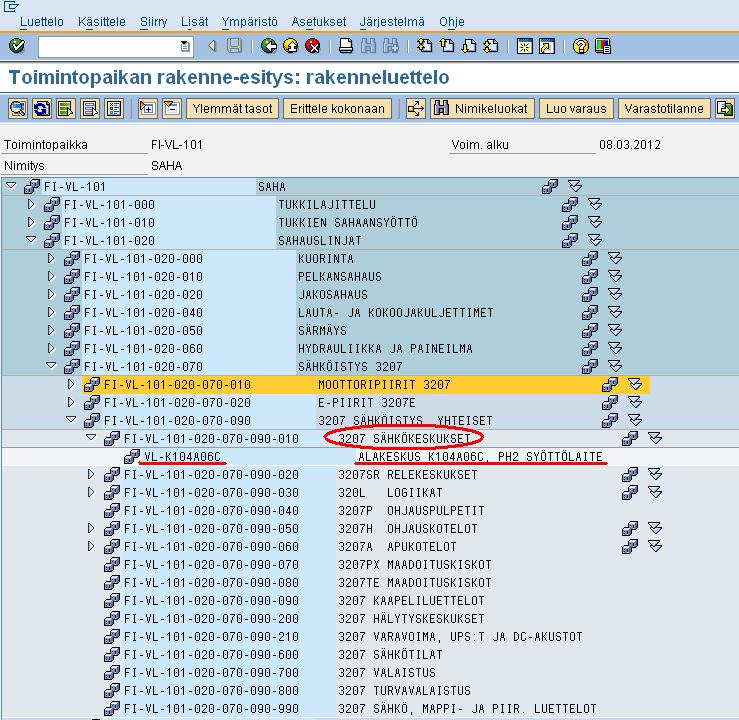The image size is (739, 720).
Task: Click the SAP menu corner icon
Action: (x=10, y=6)
